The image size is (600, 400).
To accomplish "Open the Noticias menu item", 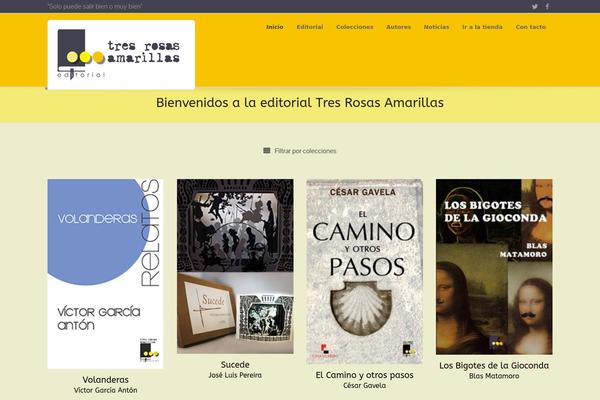I will pyautogui.click(x=436, y=27).
